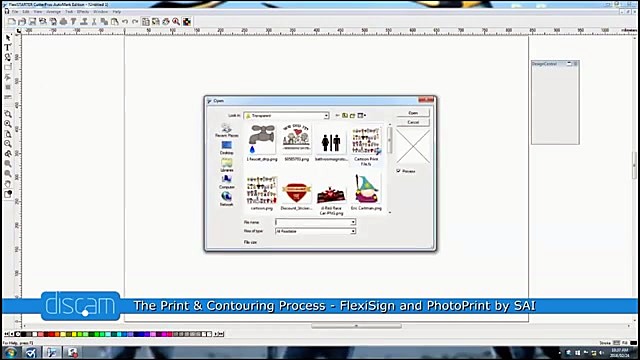Open the Edit menu
The image size is (640, 360).
coord(26,12)
